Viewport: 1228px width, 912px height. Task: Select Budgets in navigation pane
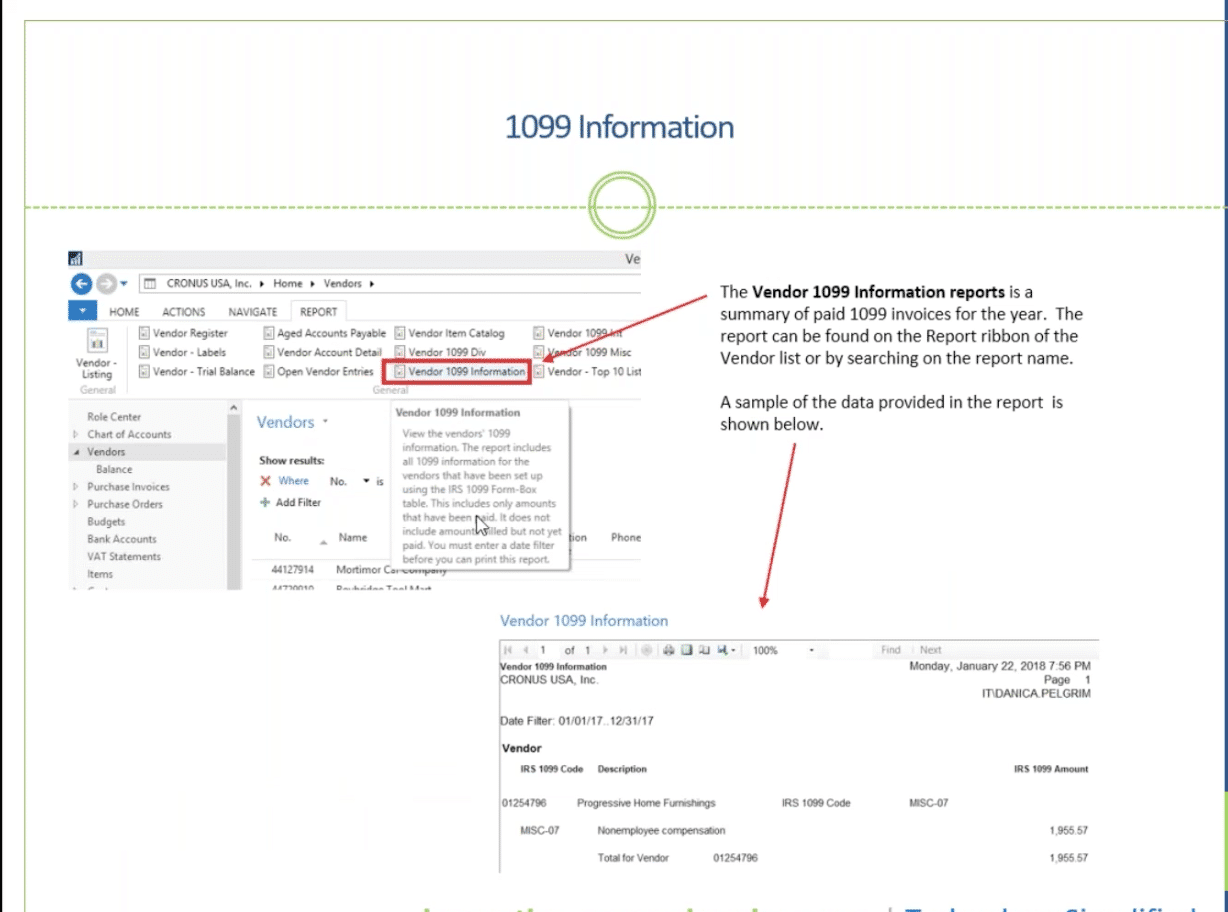106,522
